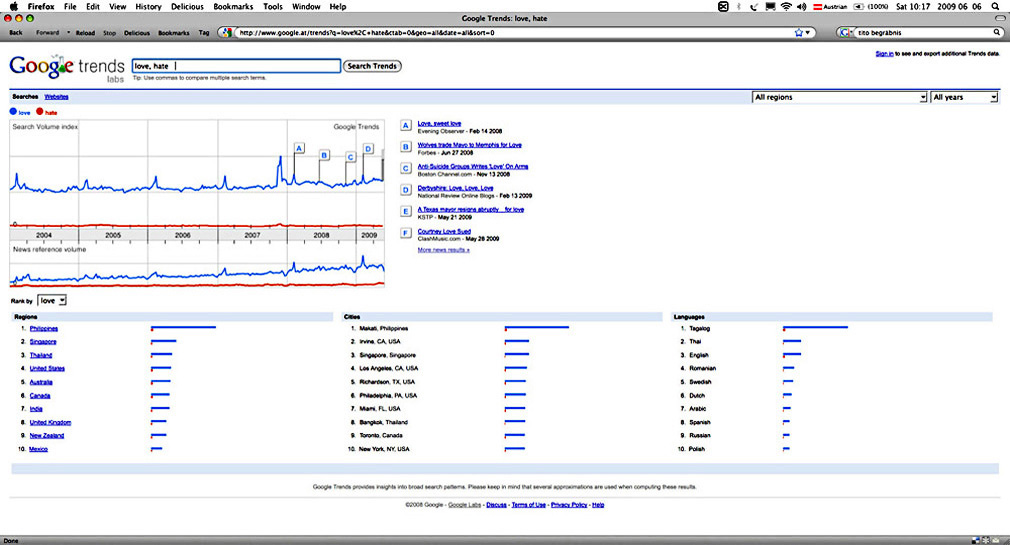Open Anti-Suicide Groups Writes Love link

[x=473, y=166]
